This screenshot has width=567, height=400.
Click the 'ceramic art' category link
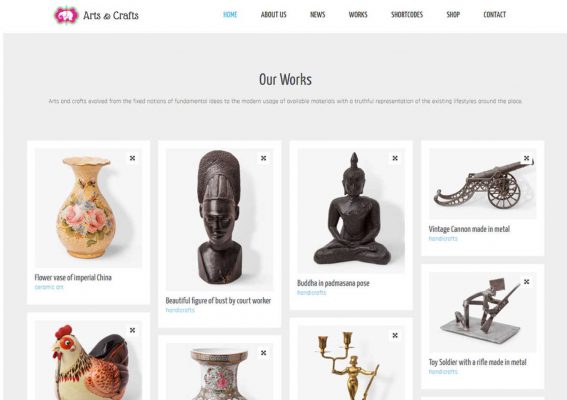click(x=49, y=287)
